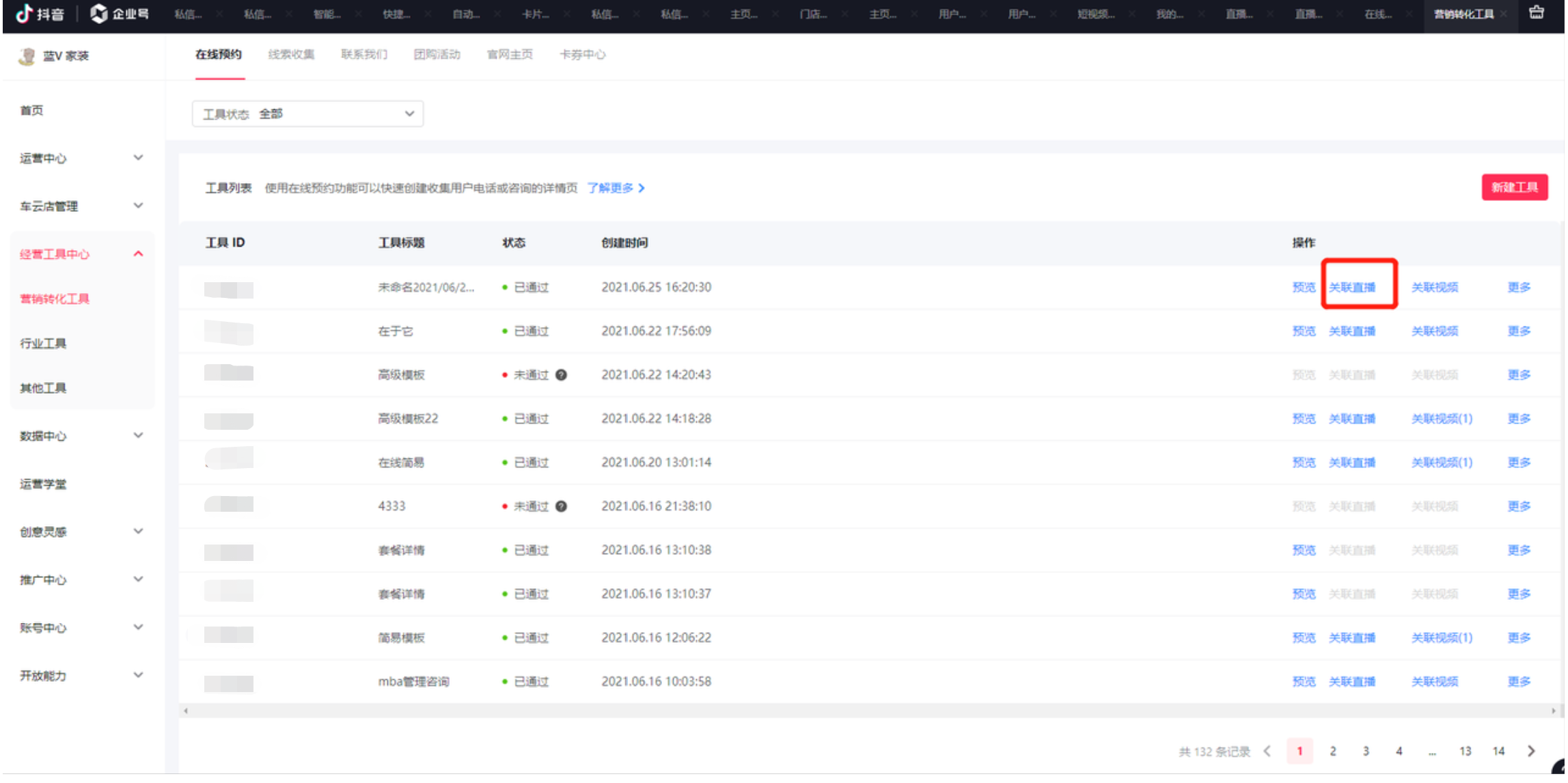Click help icon beside 4333 未通过 status
The image size is (1568, 783).
coord(561,506)
